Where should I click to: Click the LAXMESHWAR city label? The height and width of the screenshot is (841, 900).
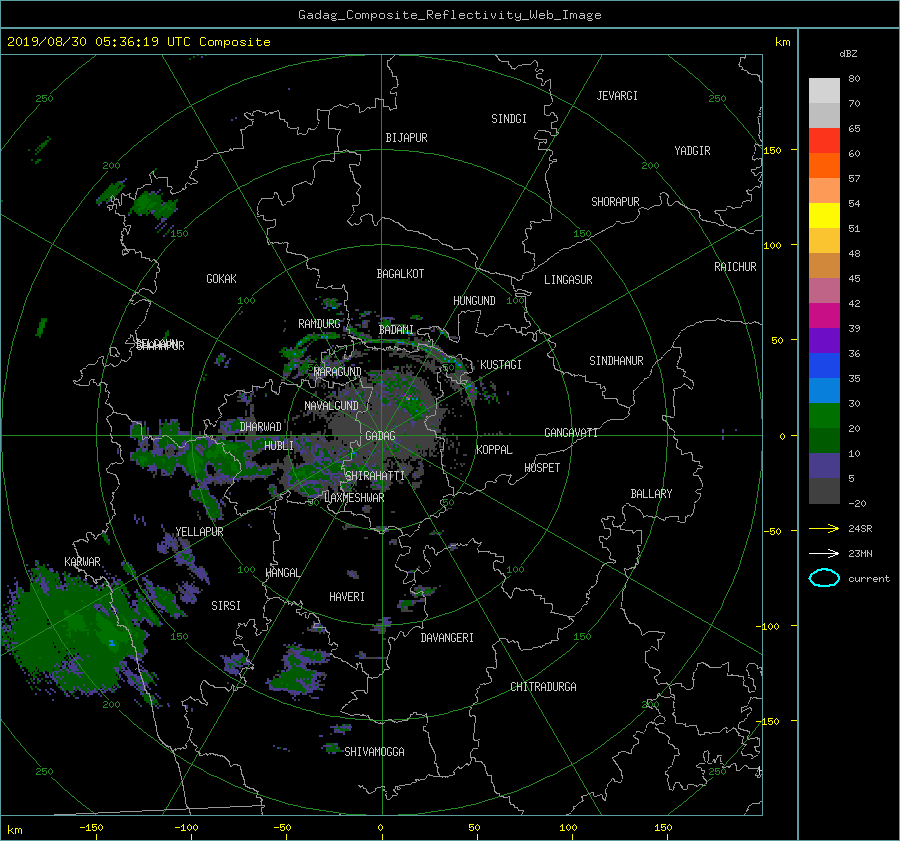coord(355,498)
